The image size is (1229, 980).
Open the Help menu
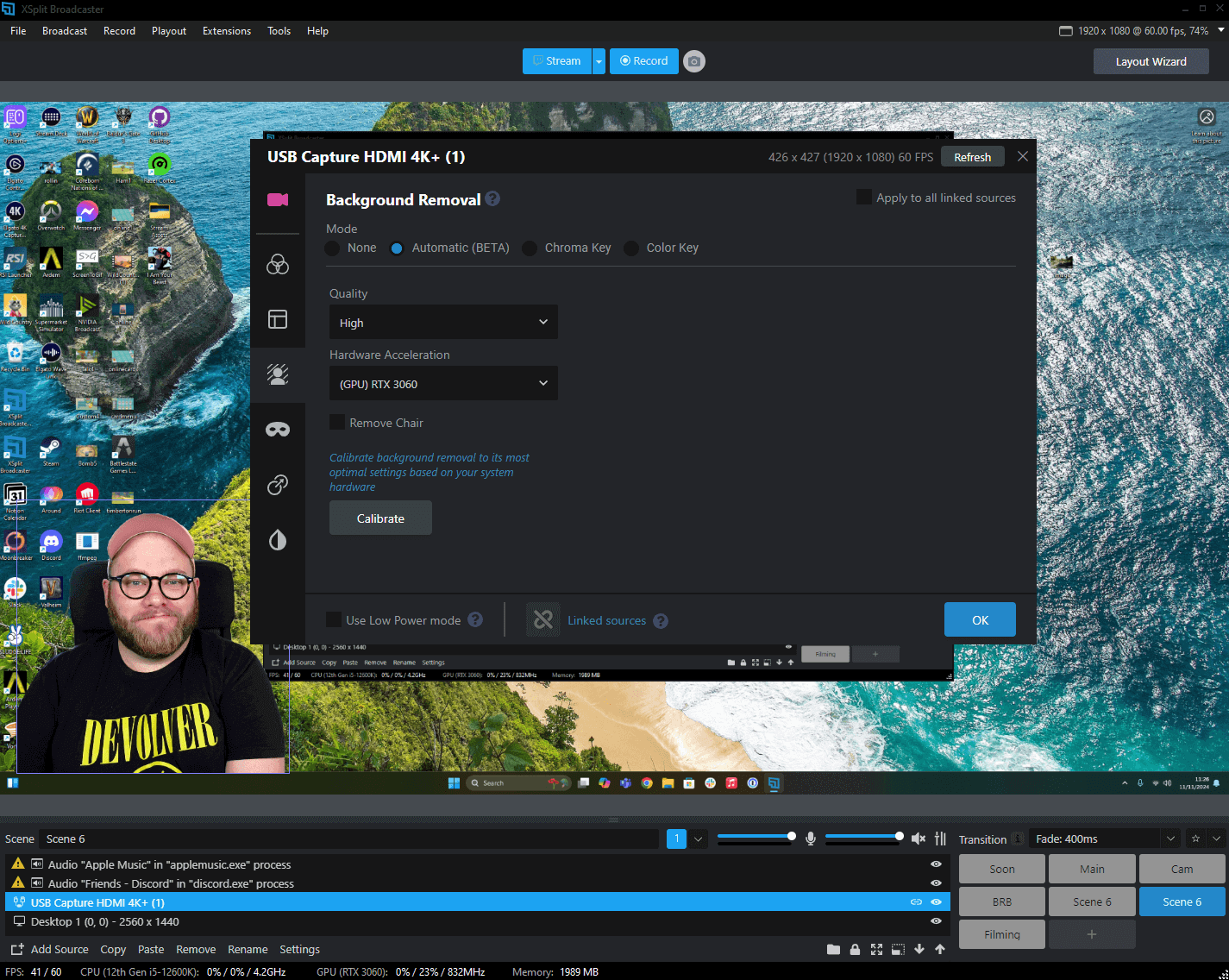(317, 30)
